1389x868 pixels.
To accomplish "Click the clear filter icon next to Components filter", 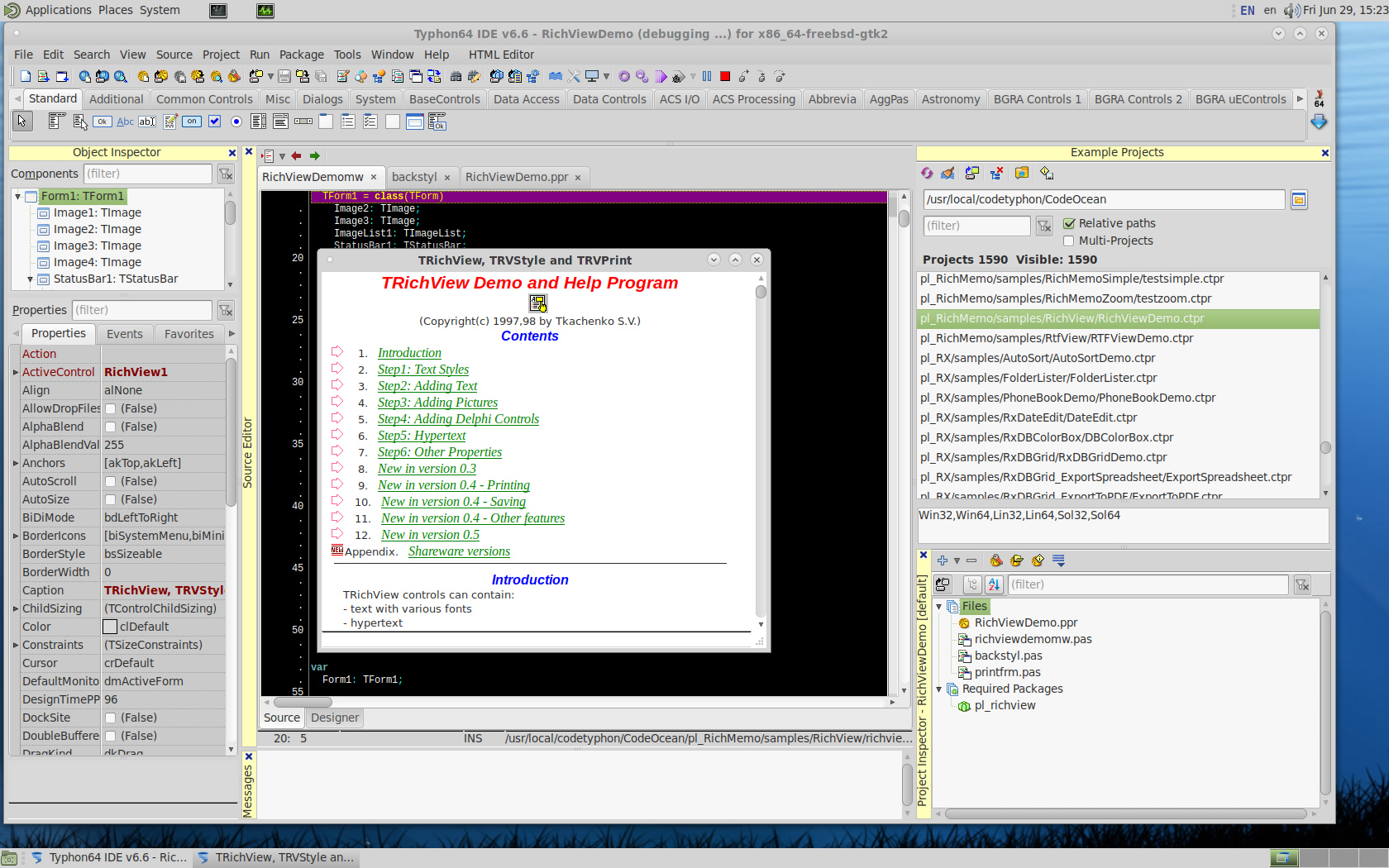I will [x=226, y=174].
